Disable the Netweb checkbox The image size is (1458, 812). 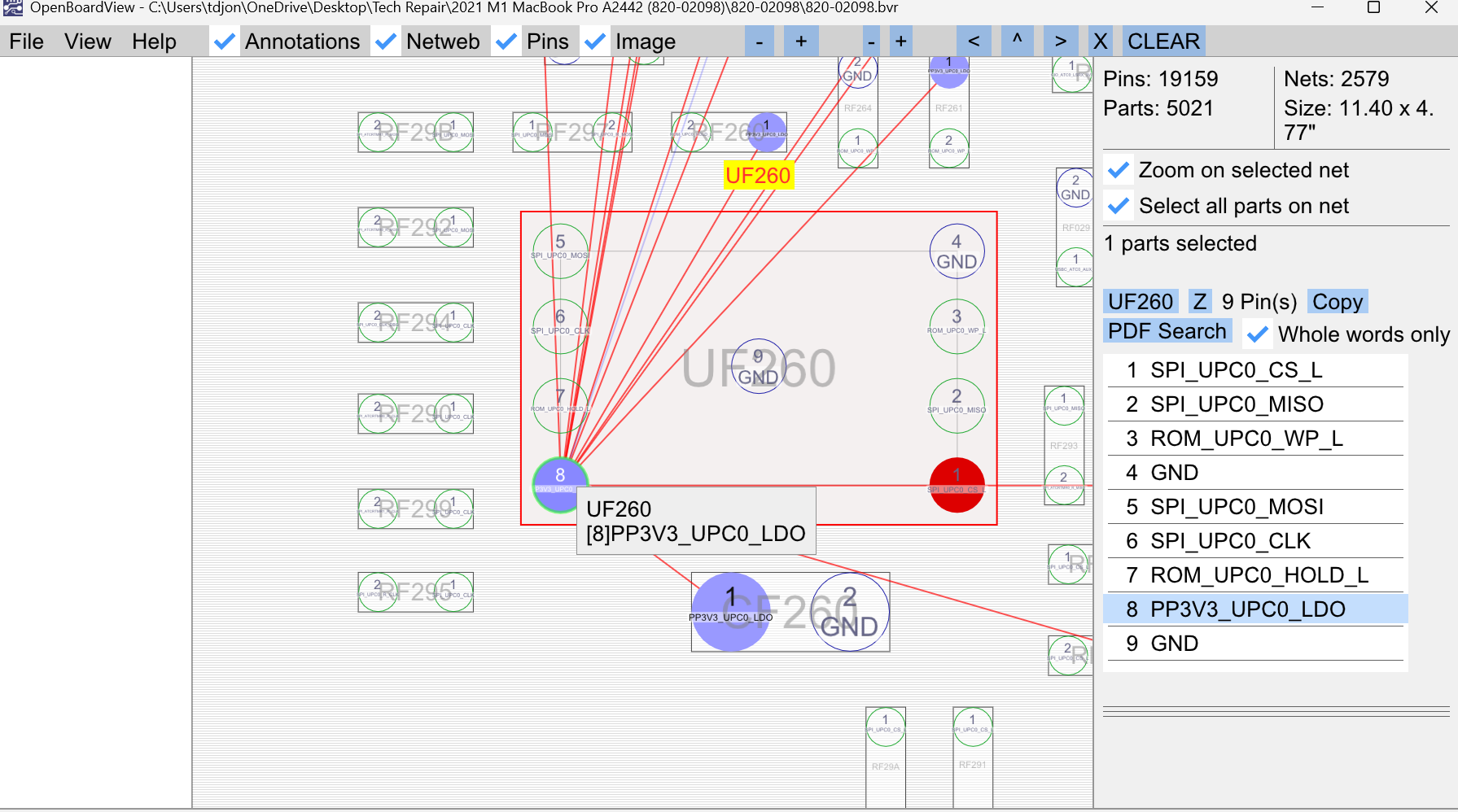point(386,41)
